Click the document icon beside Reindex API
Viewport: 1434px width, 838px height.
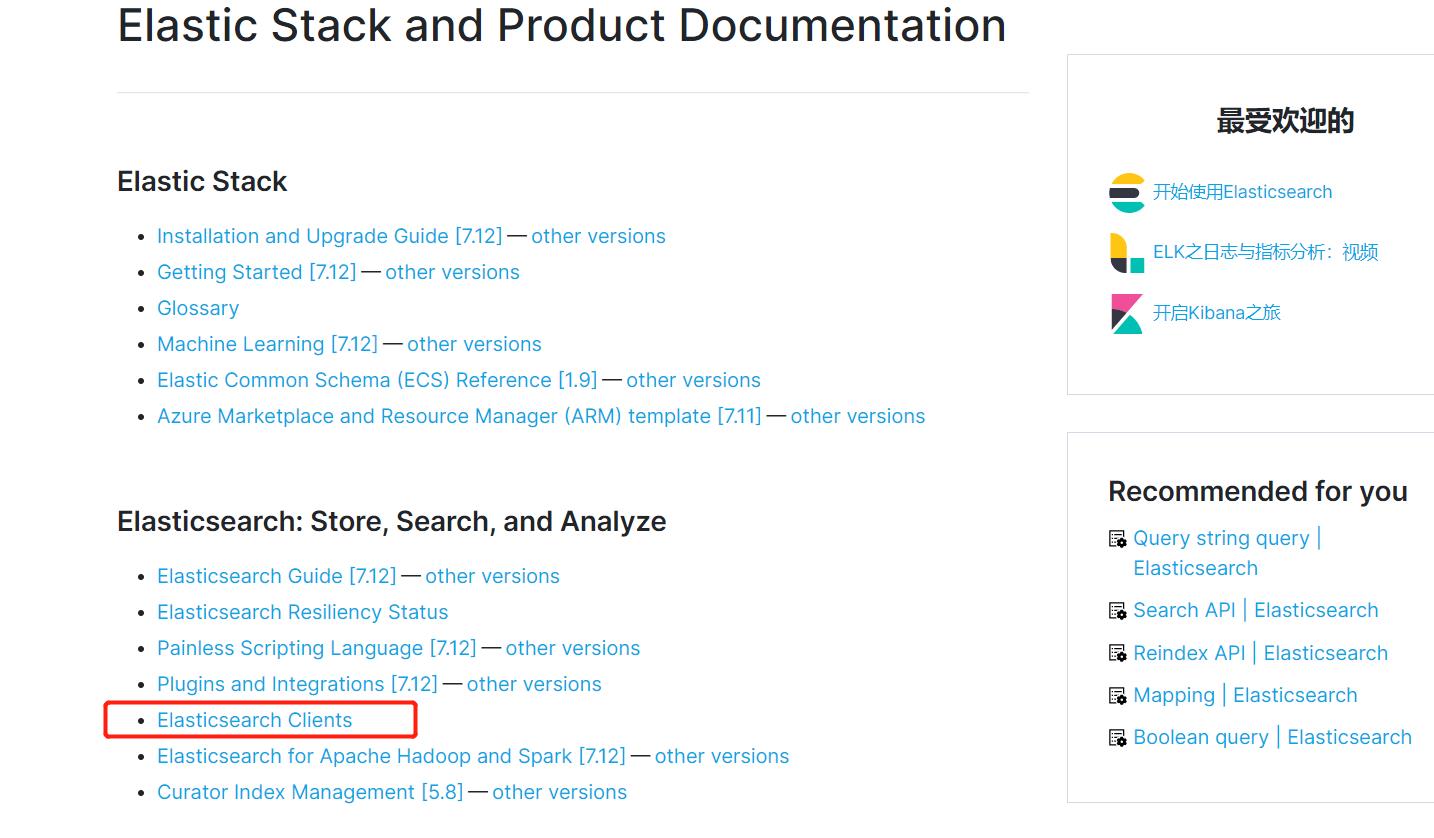coord(1118,654)
